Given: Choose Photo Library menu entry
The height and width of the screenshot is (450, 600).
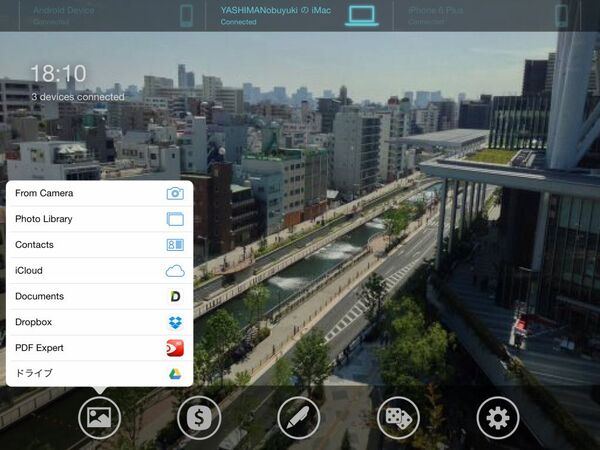Looking at the screenshot, I should 99,219.
